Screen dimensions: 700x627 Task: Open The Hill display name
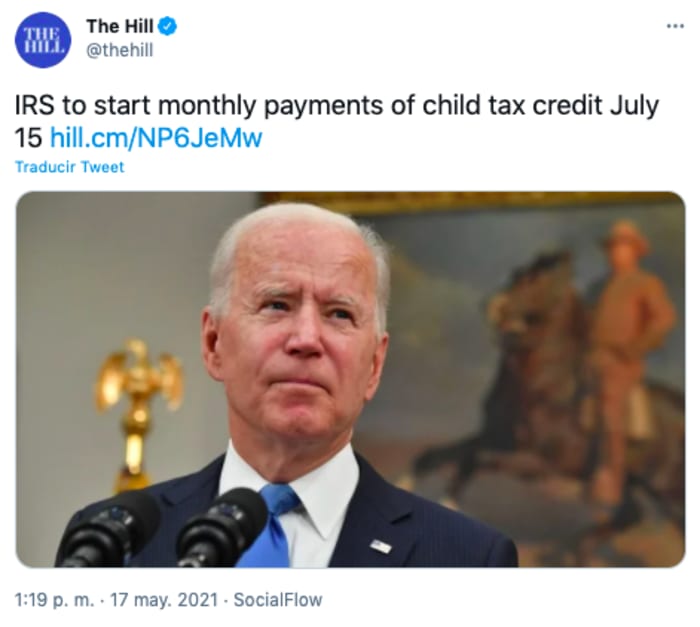(120, 26)
